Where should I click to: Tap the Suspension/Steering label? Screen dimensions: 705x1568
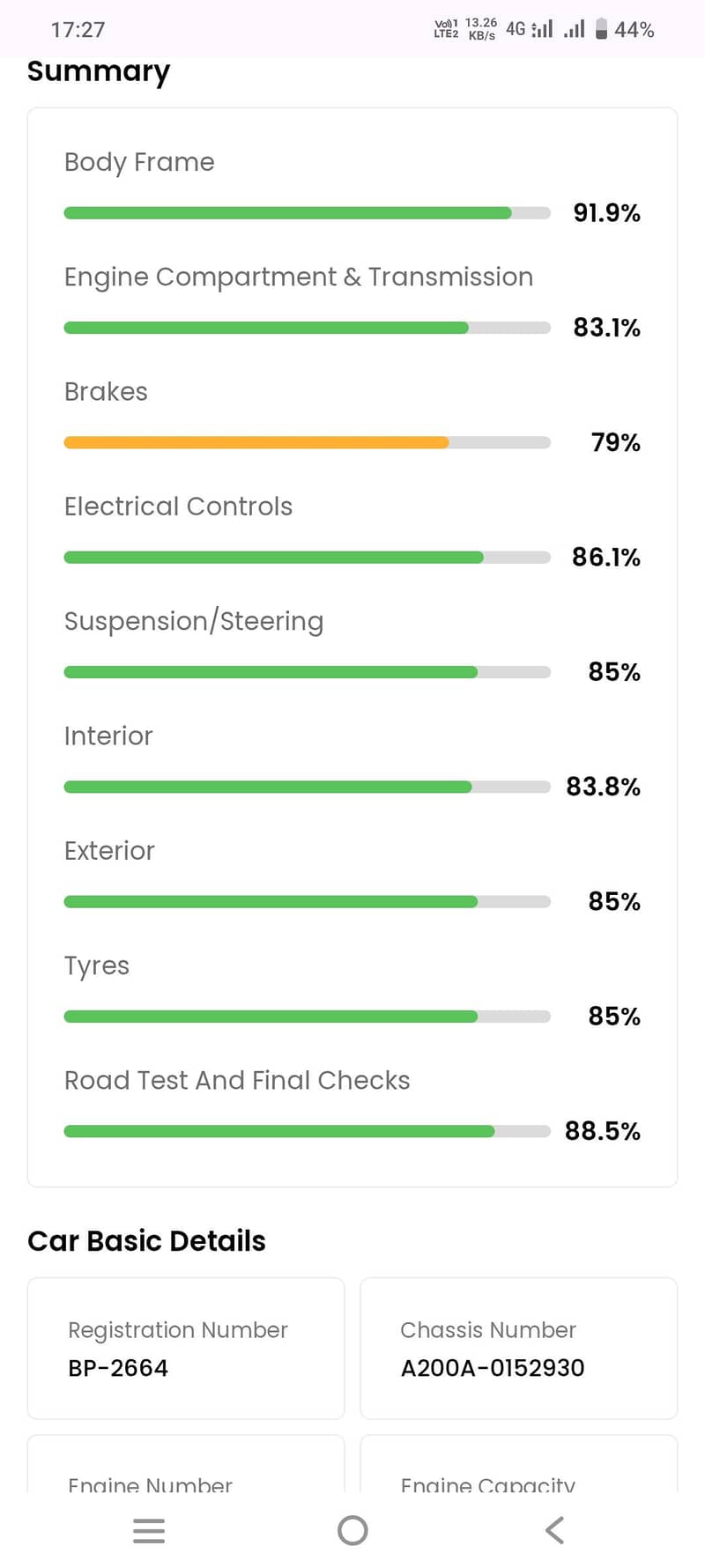[x=194, y=621]
